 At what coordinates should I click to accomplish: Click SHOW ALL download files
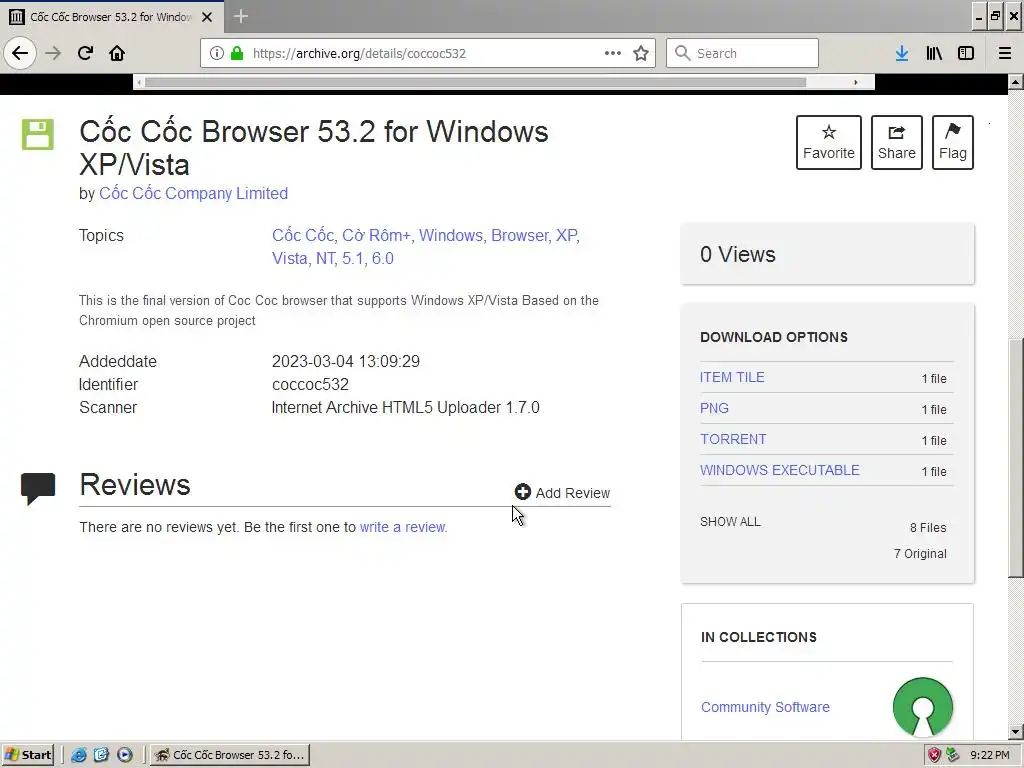(730, 522)
